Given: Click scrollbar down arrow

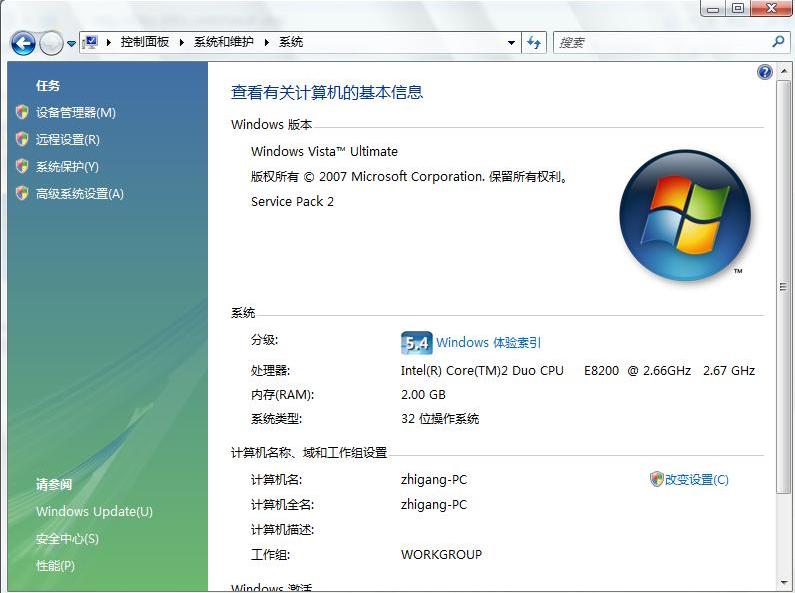Looking at the screenshot, I should point(784,583).
